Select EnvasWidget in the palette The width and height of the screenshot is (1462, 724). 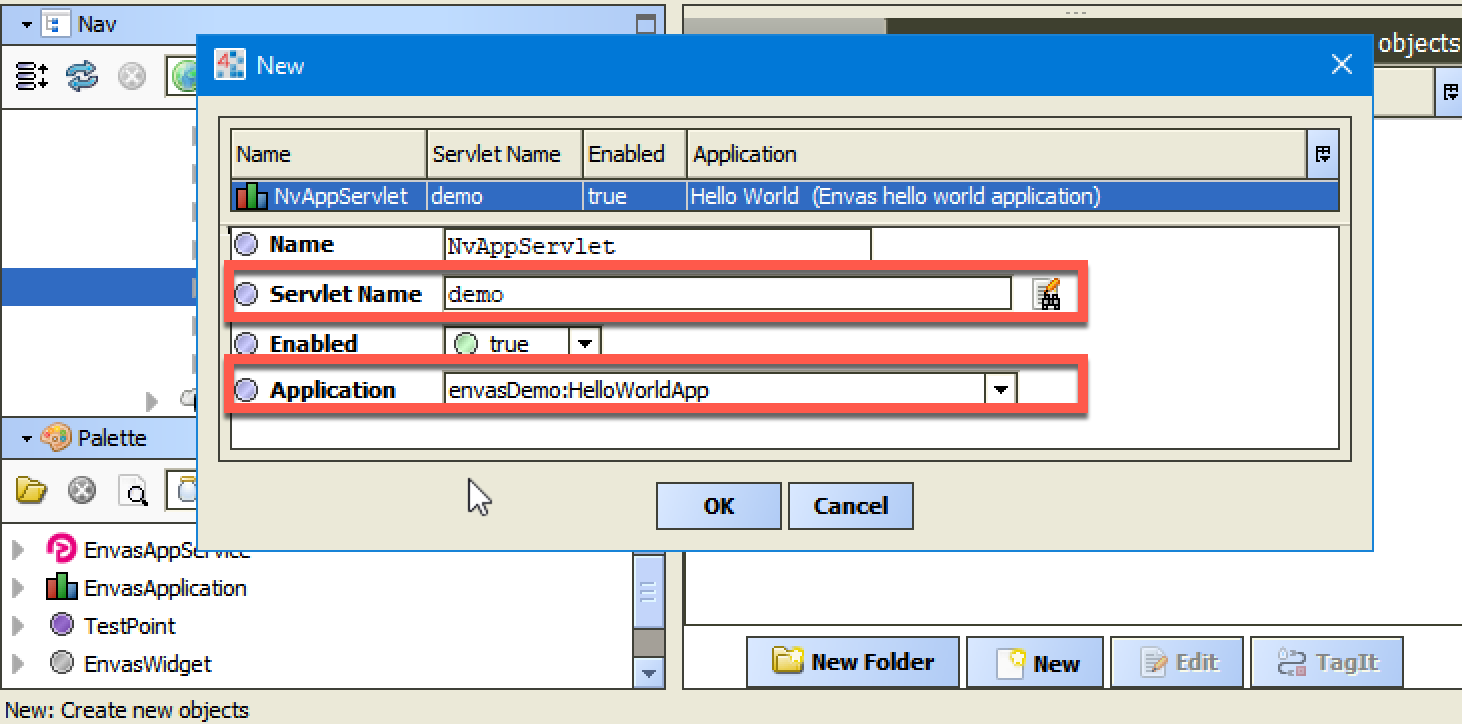click(x=148, y=664)
